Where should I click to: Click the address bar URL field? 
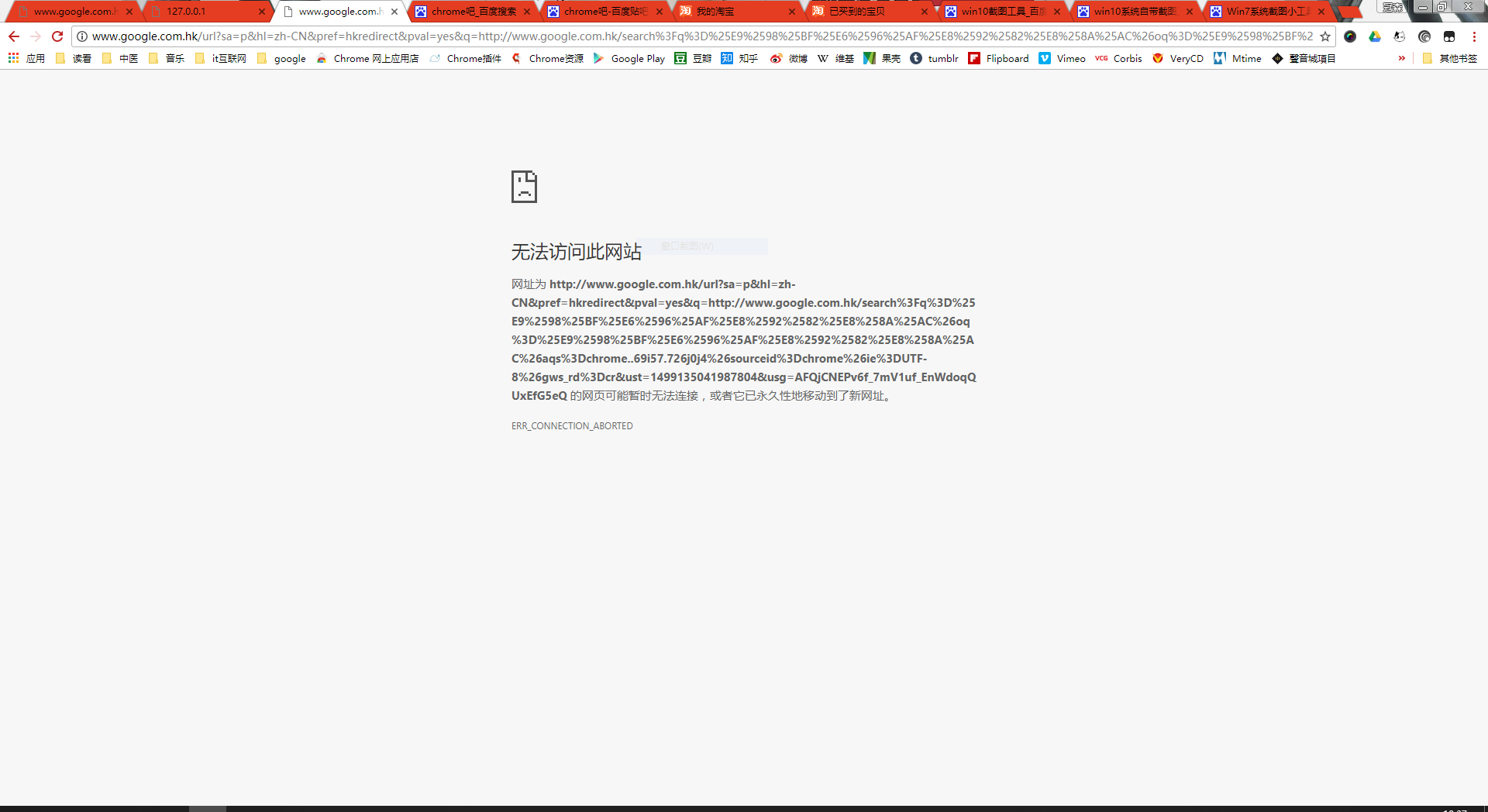coord(702,36)
